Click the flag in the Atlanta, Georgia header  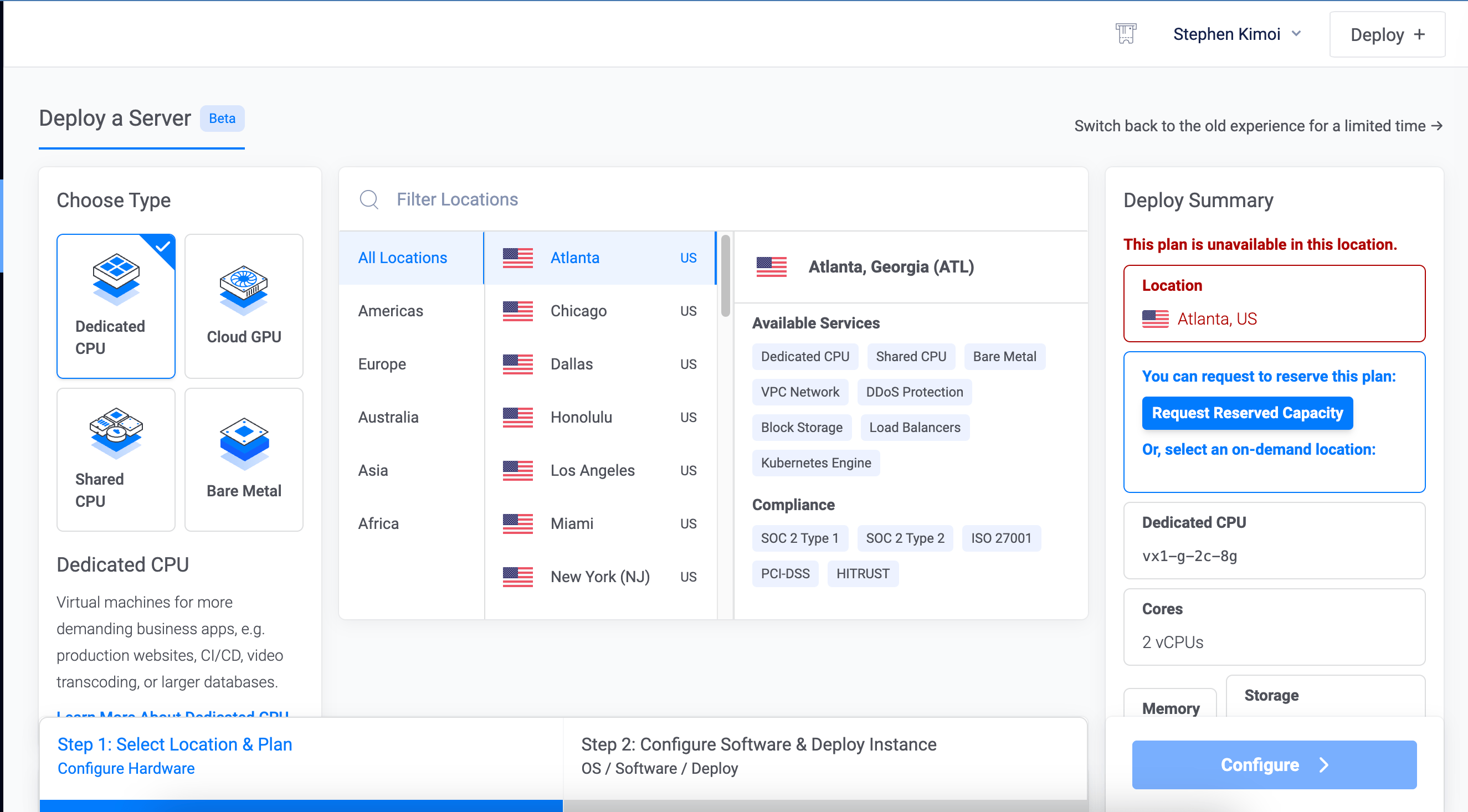(772, 266)
